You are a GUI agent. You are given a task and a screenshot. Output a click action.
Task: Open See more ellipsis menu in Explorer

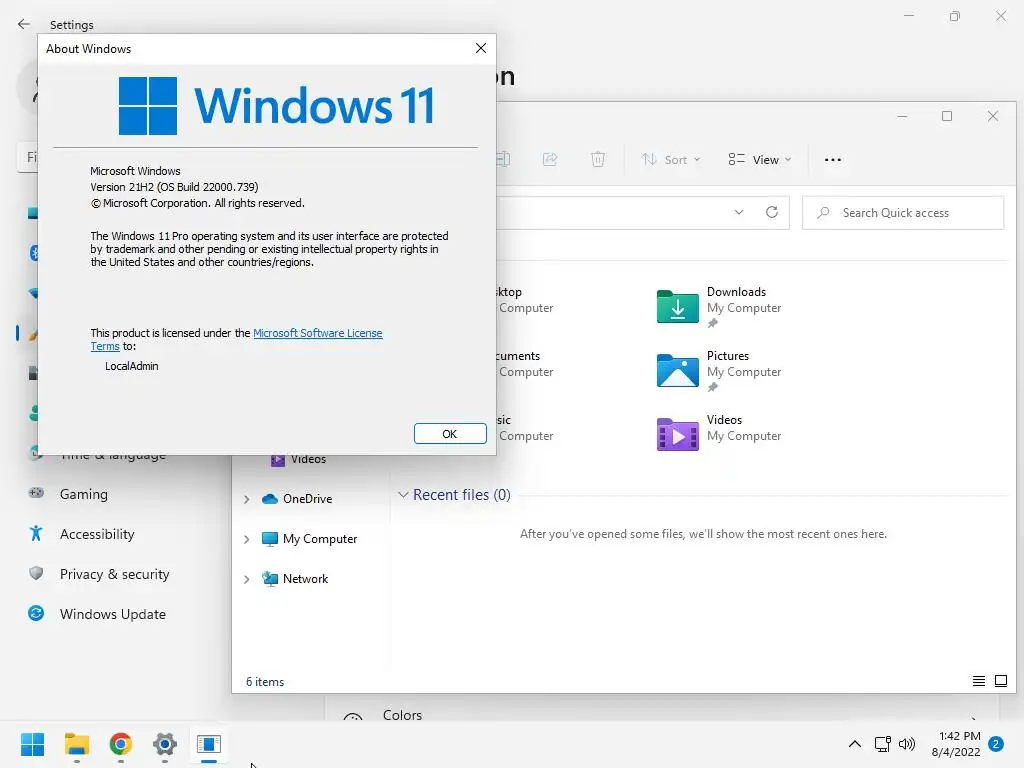[x=833, y=159]
